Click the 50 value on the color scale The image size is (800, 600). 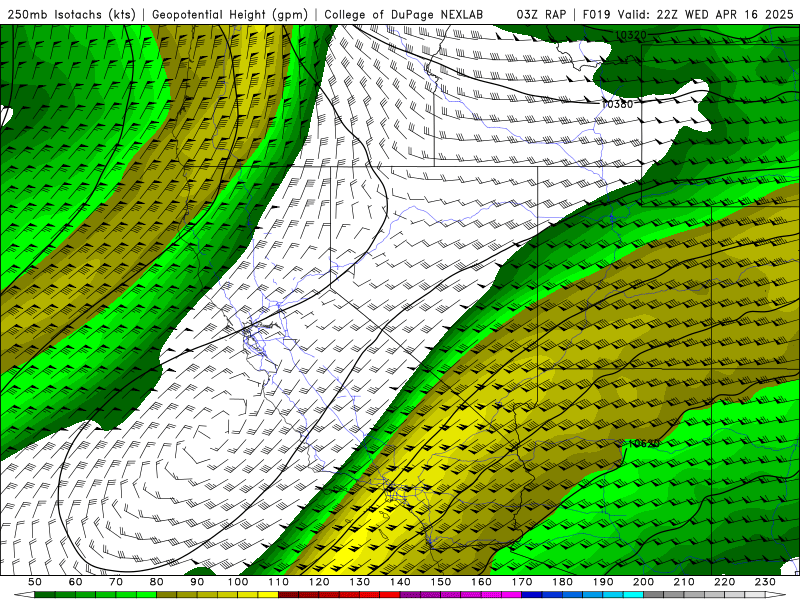coord(35,582)
